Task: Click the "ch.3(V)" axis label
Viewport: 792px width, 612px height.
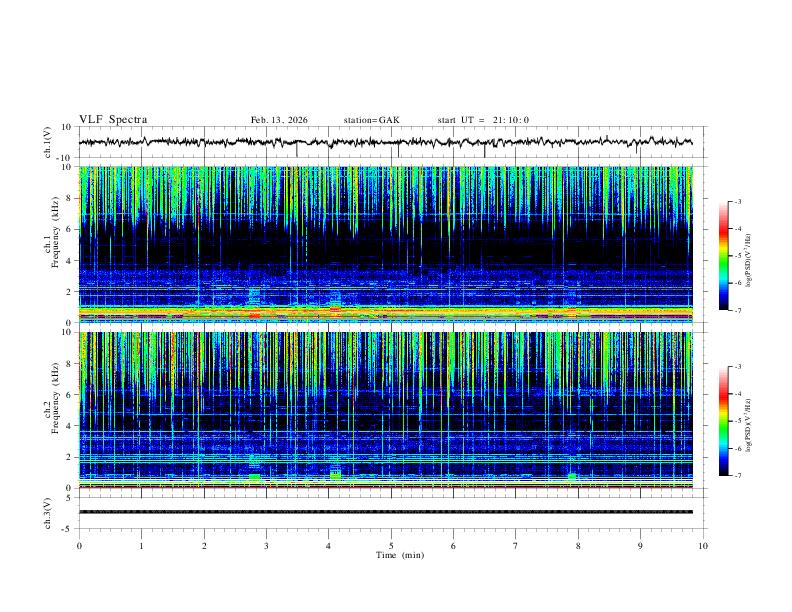Action: pos(48,513)
